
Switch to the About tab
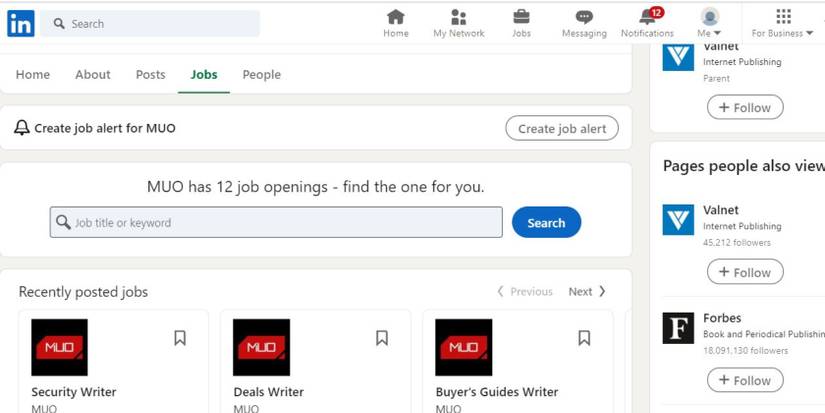[93, 75]
